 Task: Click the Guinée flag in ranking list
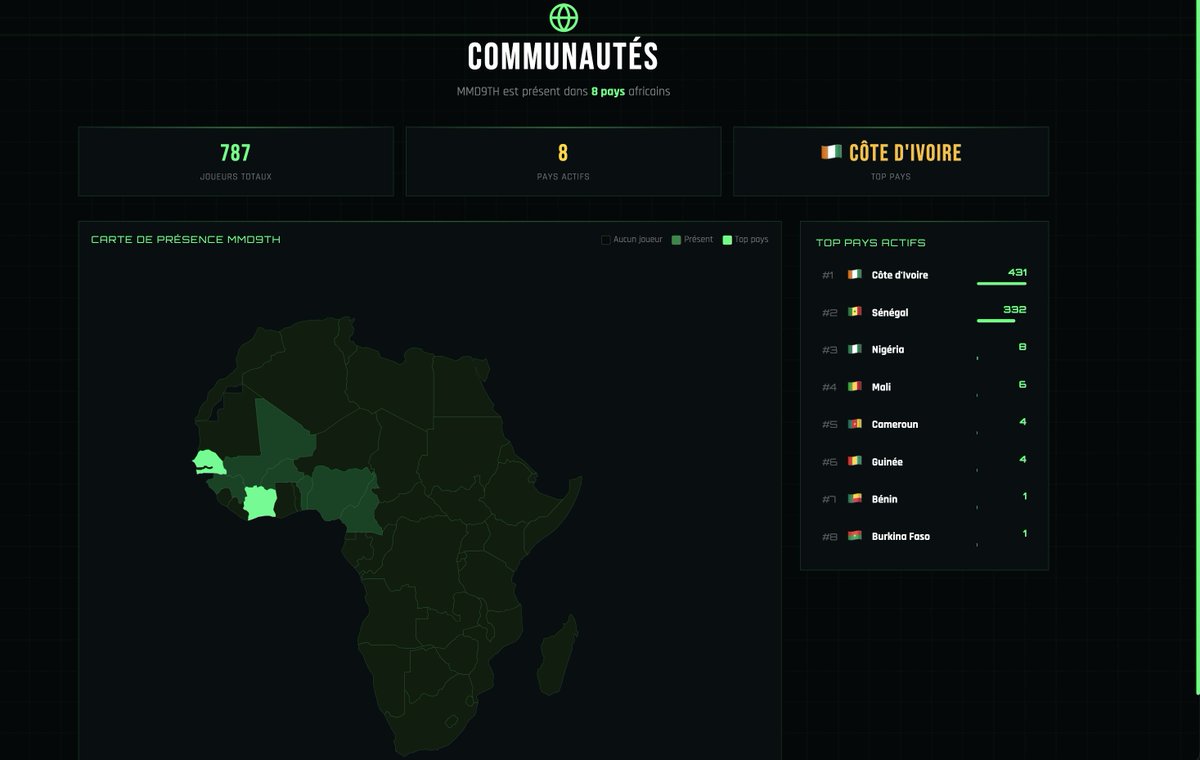pyautogui.click(x=854, y=462)
